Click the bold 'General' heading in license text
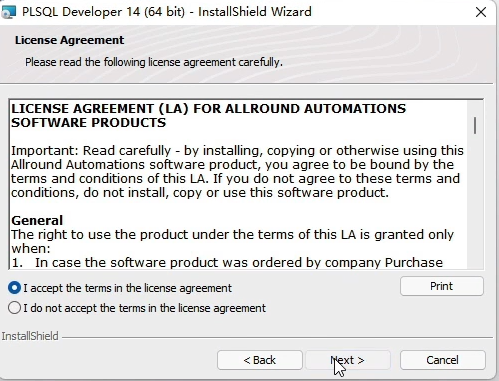The image size is (499, 381). [x=37, y=220]
